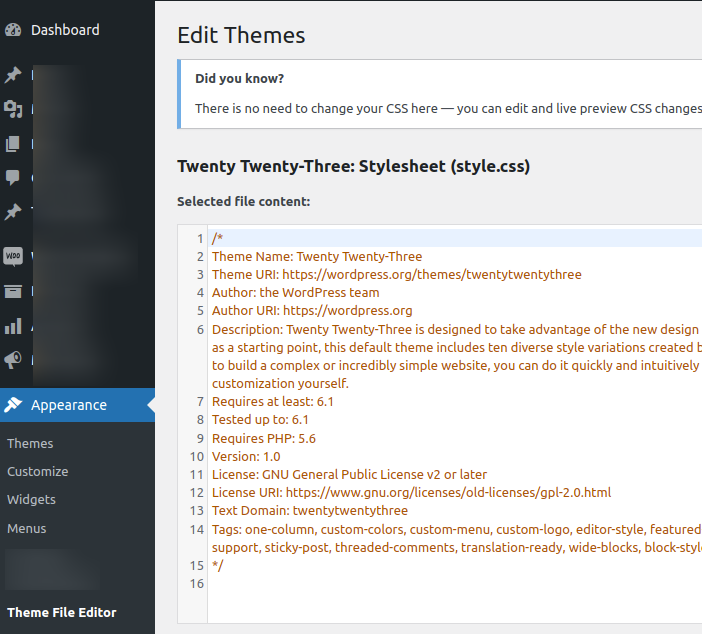Click the Analytics bar chart icon
This screenshot has height=634, width=702.
coord(13,326)
